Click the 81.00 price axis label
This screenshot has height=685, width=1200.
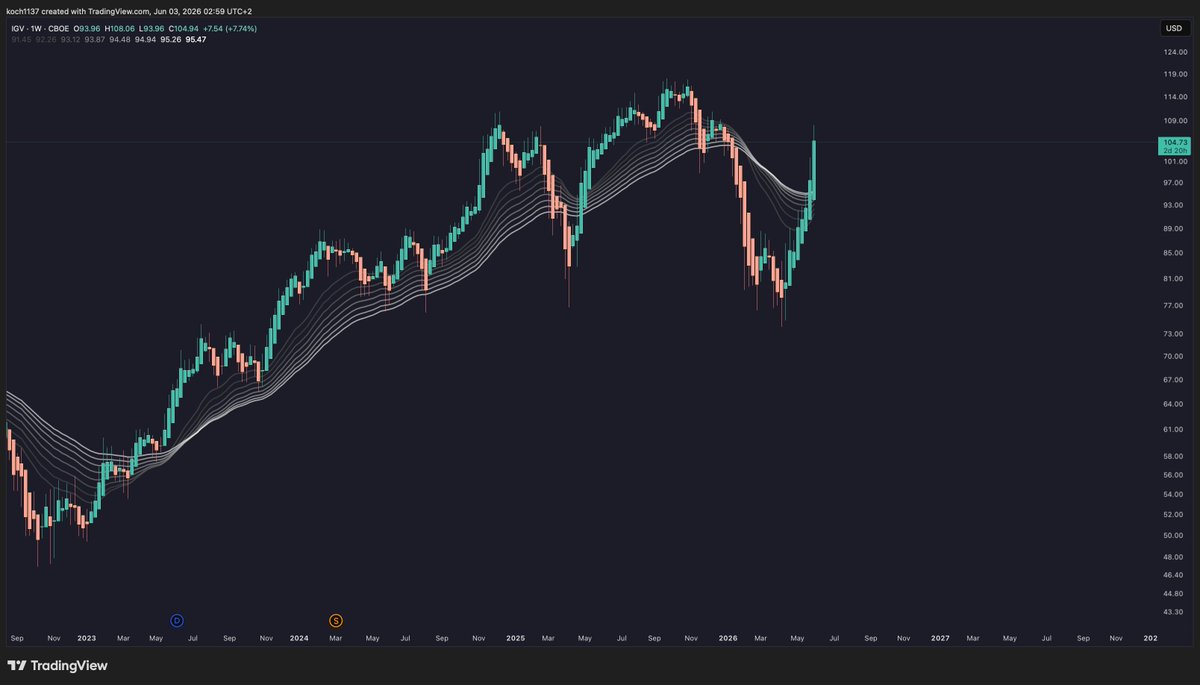1173,279
